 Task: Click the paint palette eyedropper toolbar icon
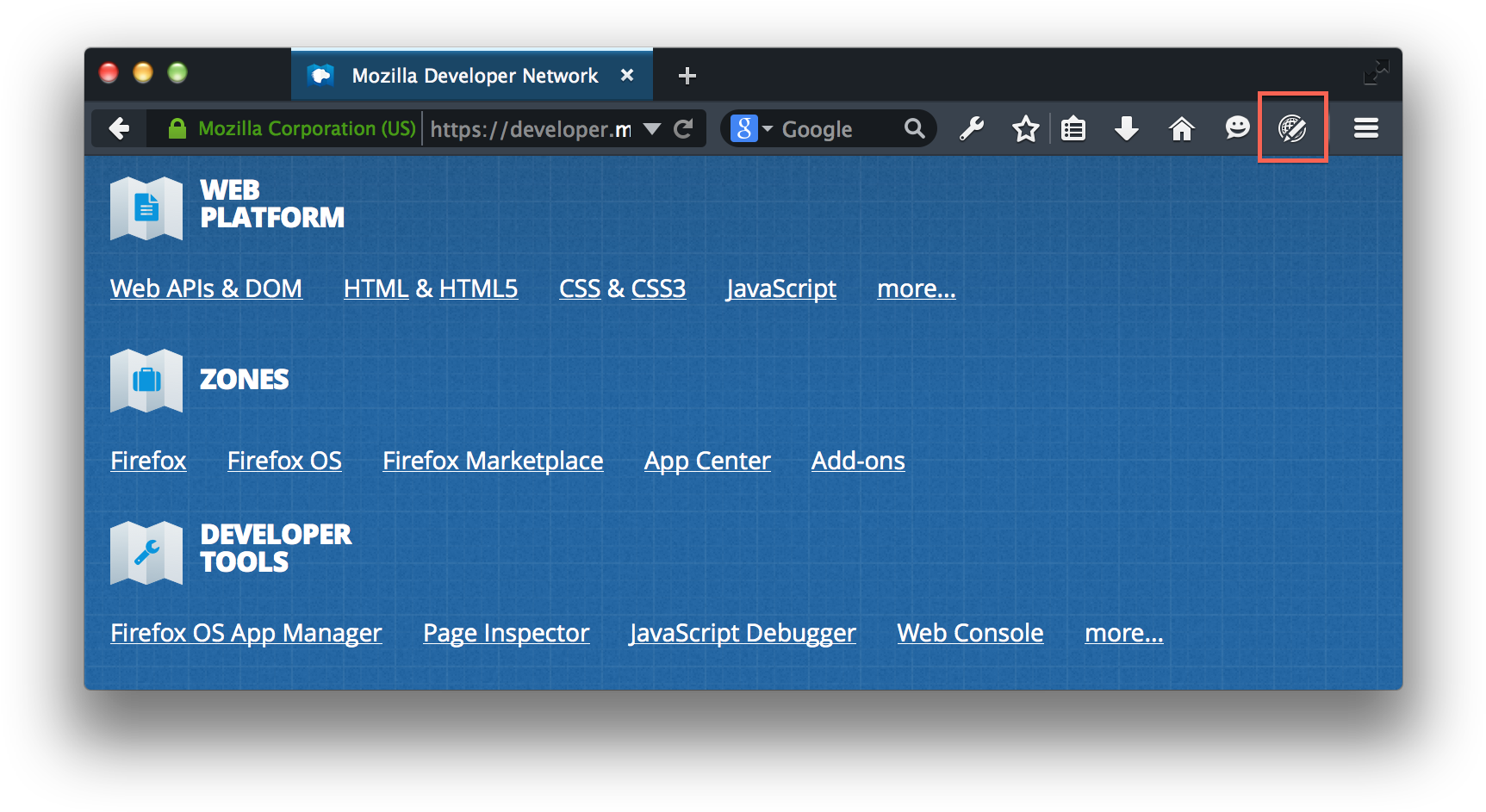tap(1292, 128)
